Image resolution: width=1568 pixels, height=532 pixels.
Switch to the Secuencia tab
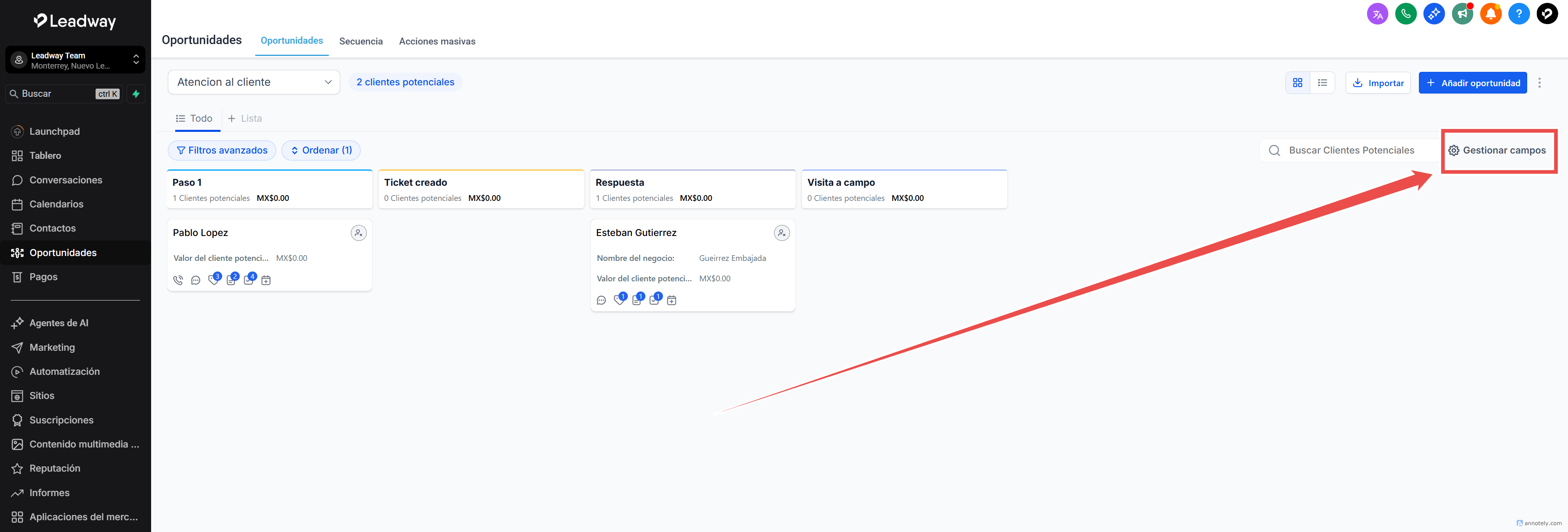[361, 41]
